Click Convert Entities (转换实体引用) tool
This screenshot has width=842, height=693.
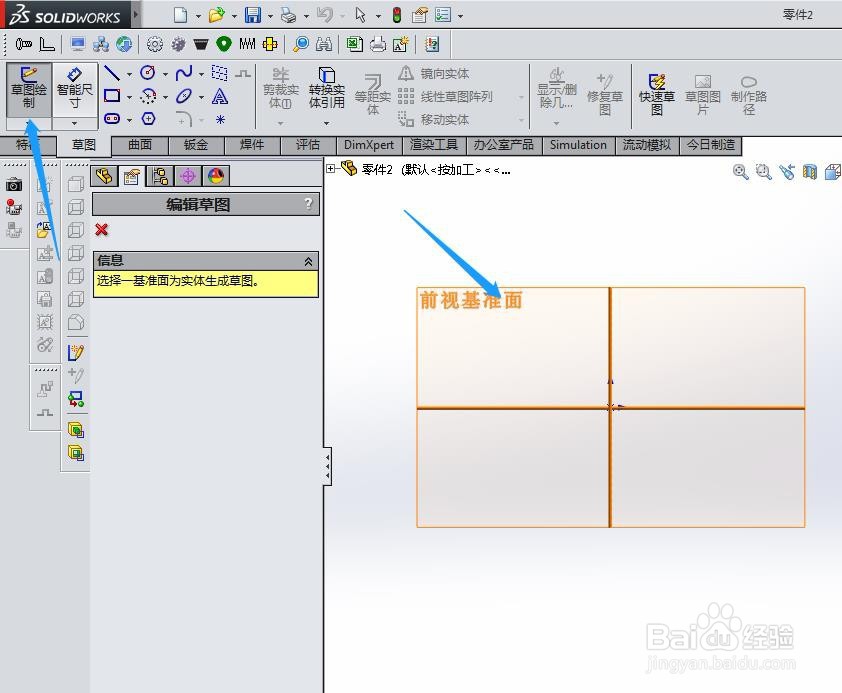coord(326,89)
